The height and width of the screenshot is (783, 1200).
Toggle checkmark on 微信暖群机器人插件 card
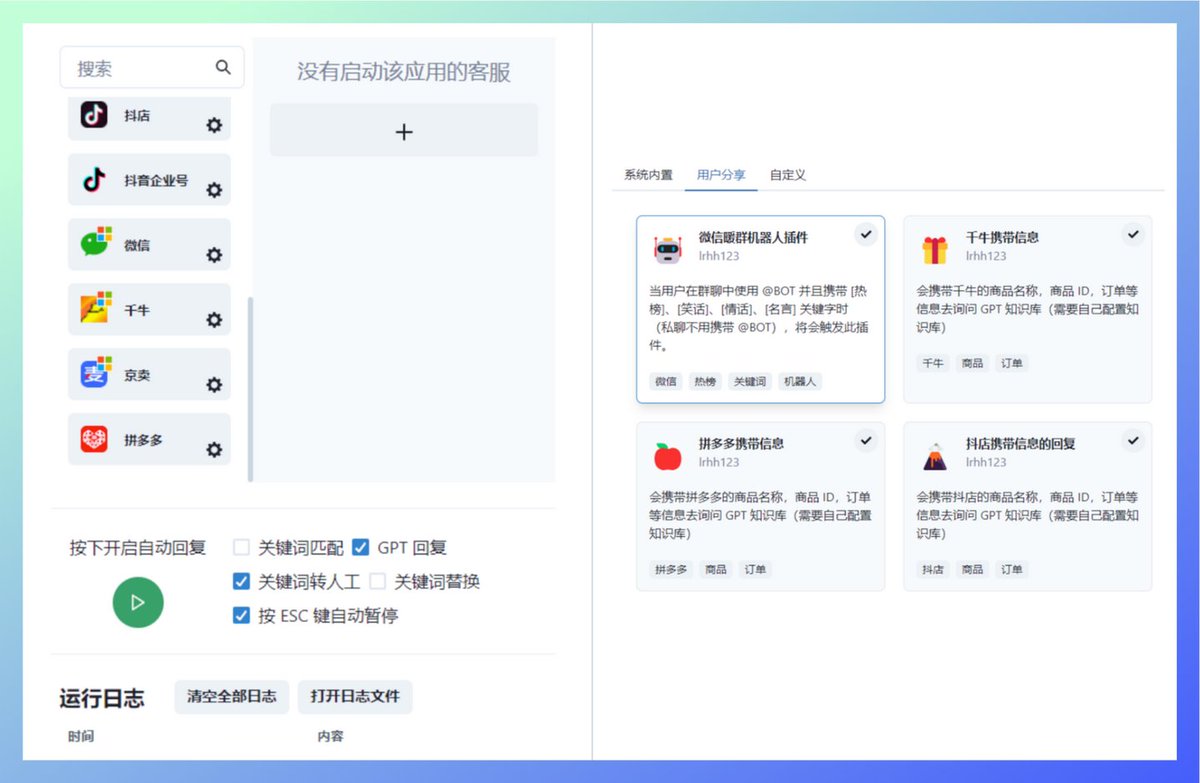pyautogui.click(x=866, y=234)
